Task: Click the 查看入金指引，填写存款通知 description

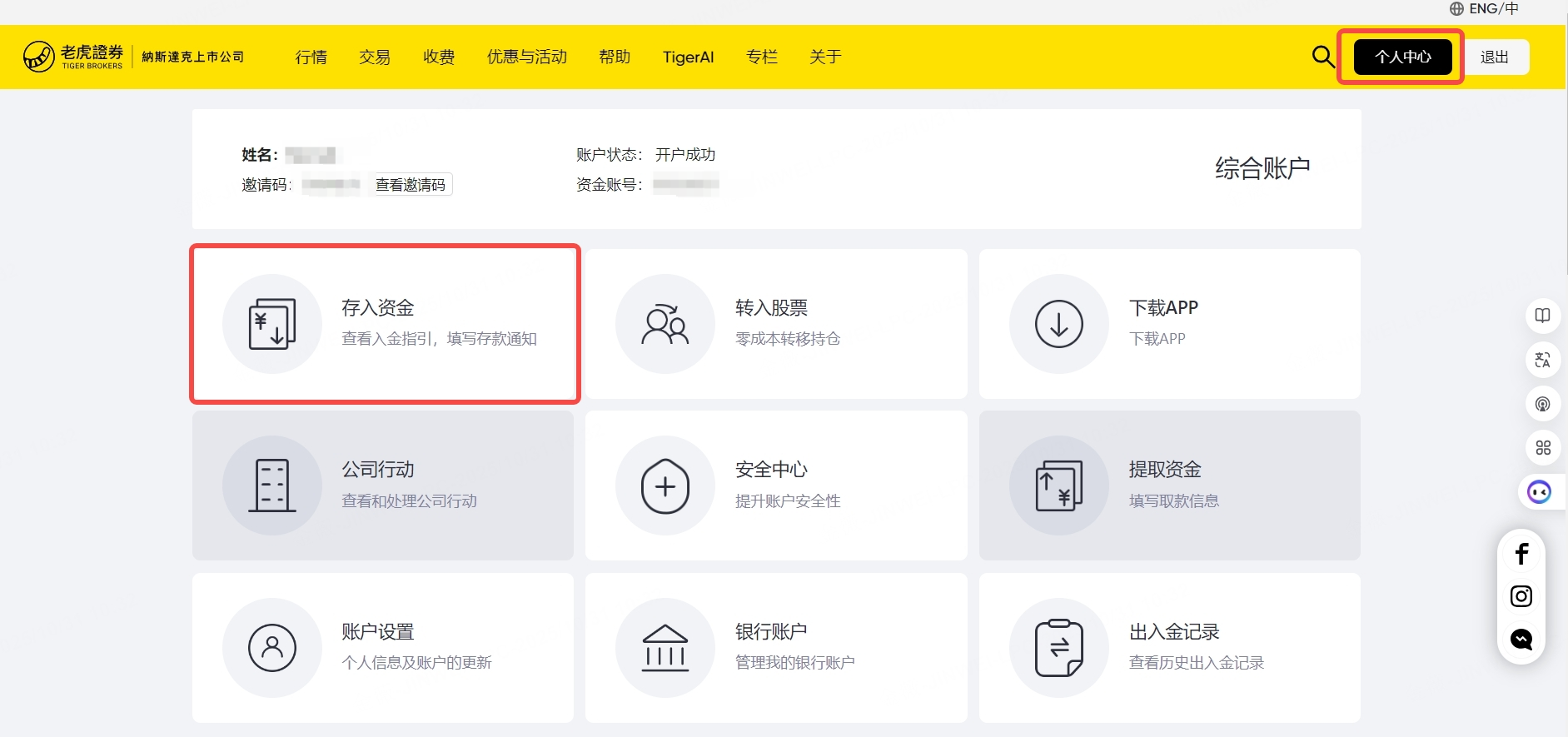Action: (x=440, y=339)
